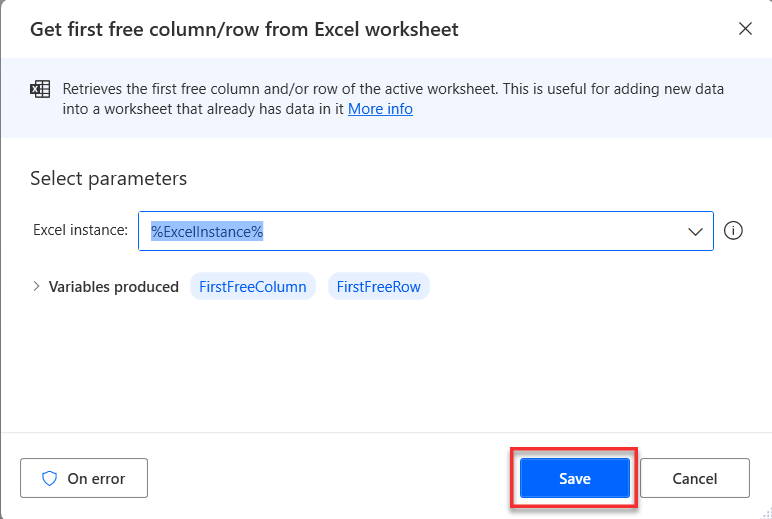772x519 pixels.
Task: Open the Excel instance dropdown arrow
Action: [x=695, y=231]
